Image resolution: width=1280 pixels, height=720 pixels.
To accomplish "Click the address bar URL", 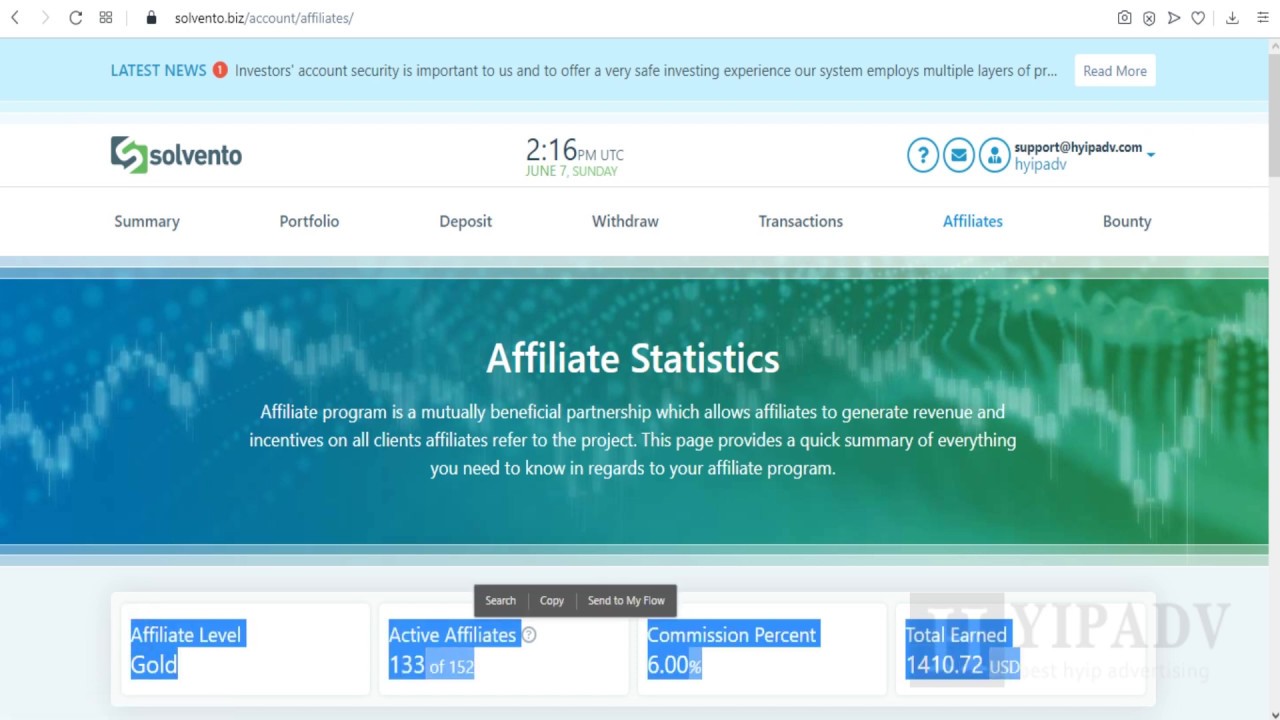I will [264, 18].
